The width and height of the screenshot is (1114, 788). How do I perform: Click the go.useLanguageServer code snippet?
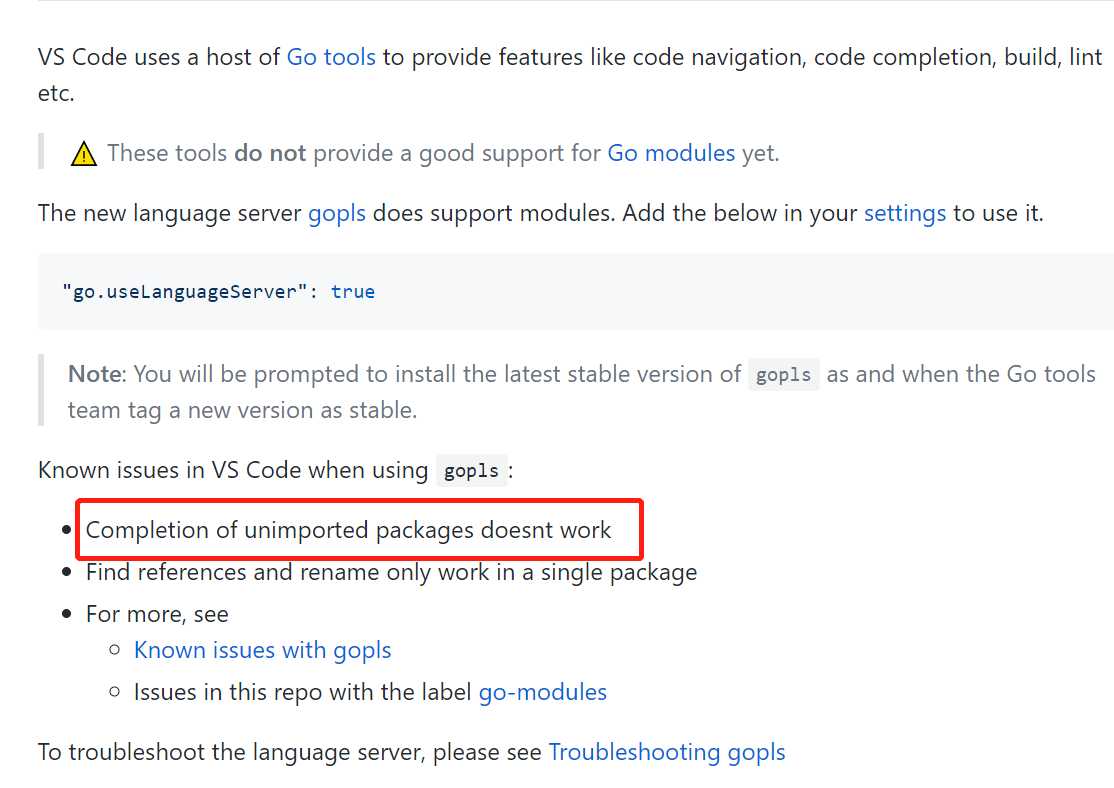tap(219, 291)
